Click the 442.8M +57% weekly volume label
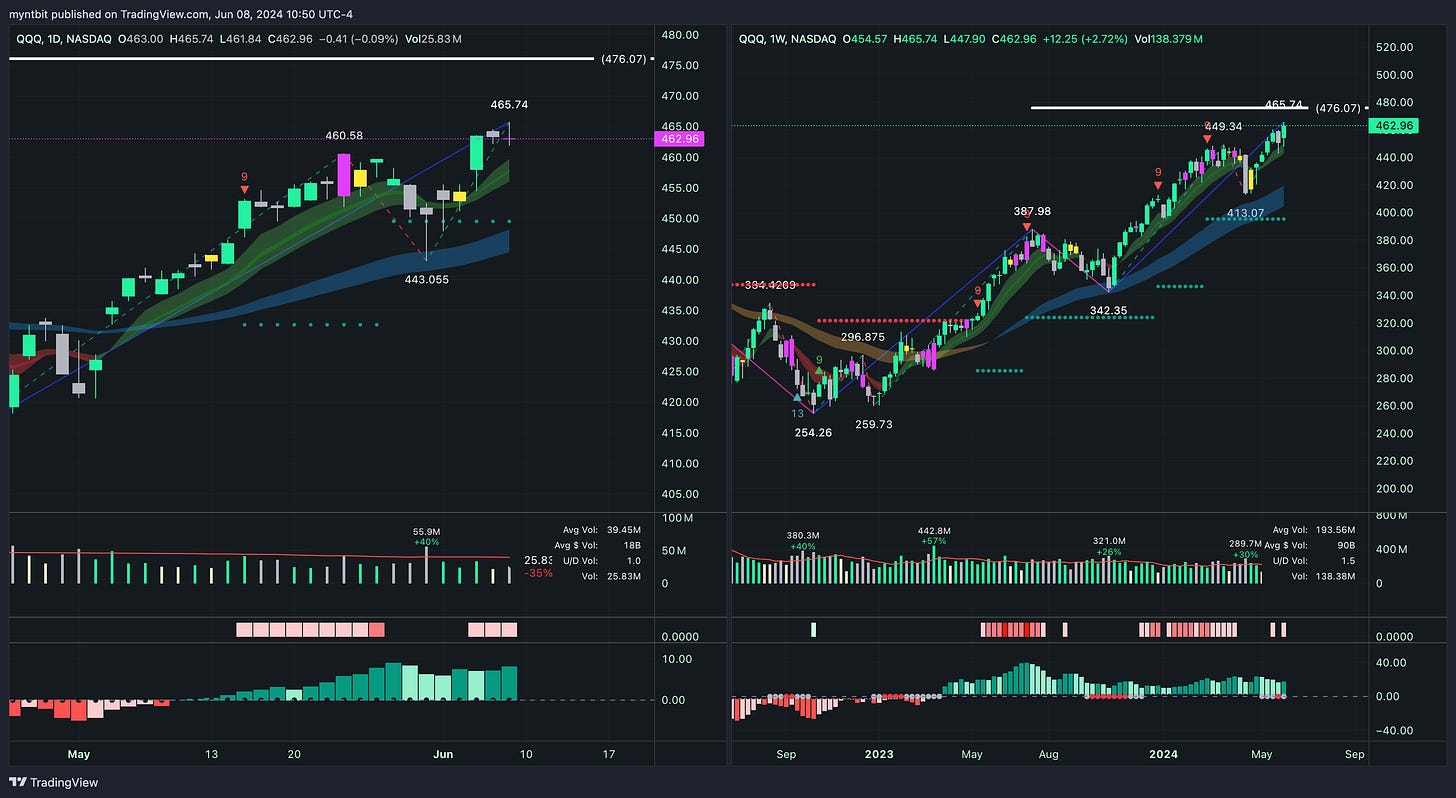The width and height of the screenshot is (1456, 798). coord(933,535)
